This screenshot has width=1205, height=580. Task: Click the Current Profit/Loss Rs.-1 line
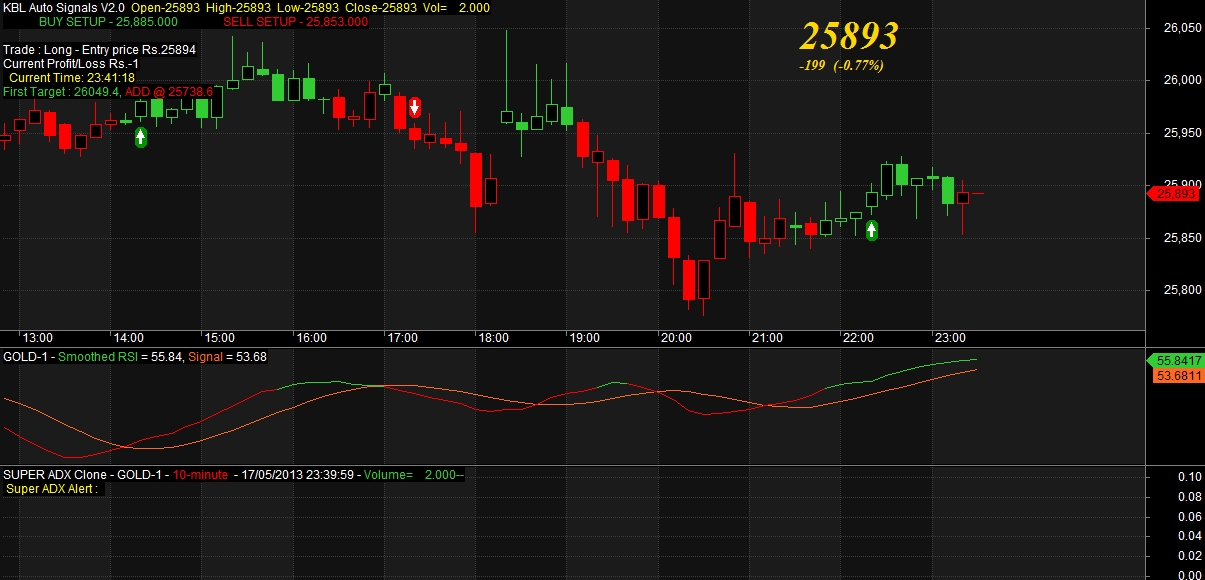pos(69,63)
